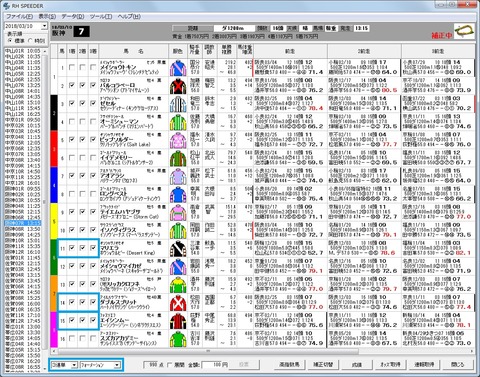This screenshot has height=377, width=480.
Task: Click the pink silks icon for horse 5
Action: point(178,140)
